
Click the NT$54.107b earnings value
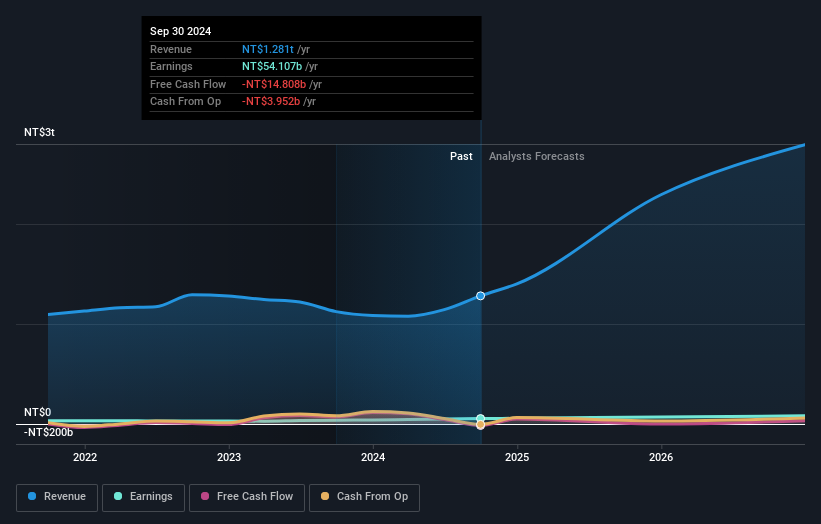click(272, 66)
